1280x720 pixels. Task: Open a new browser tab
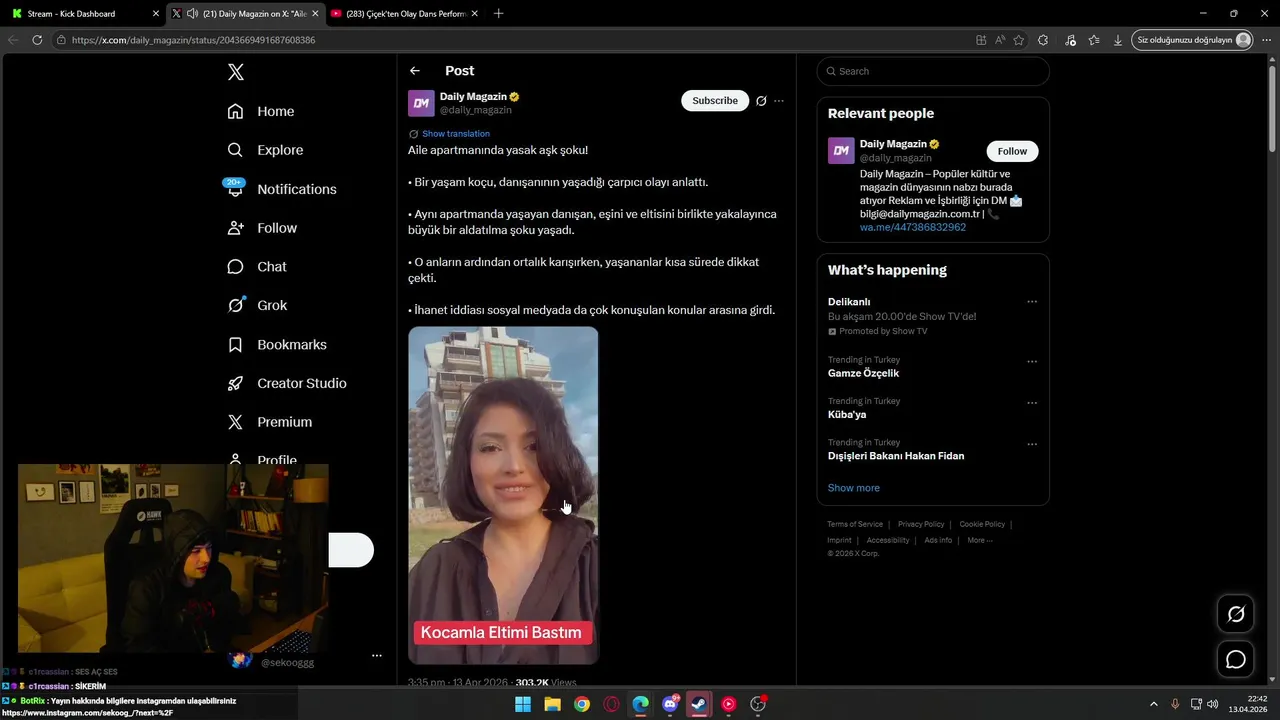tap(499, 14)
